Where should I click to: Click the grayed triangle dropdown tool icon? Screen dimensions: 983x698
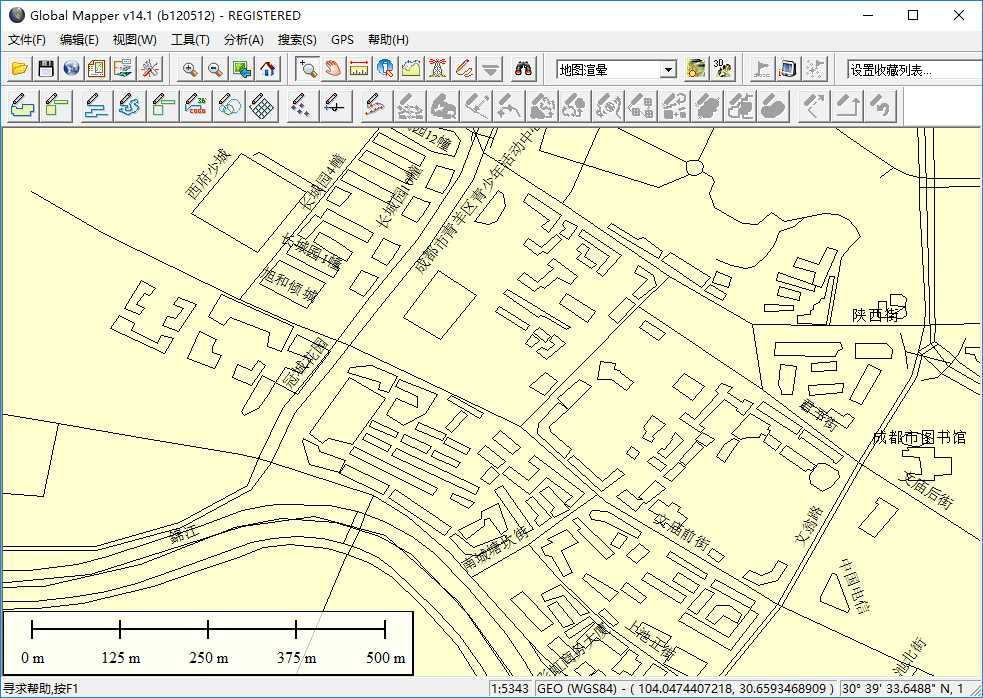(490, 68)
